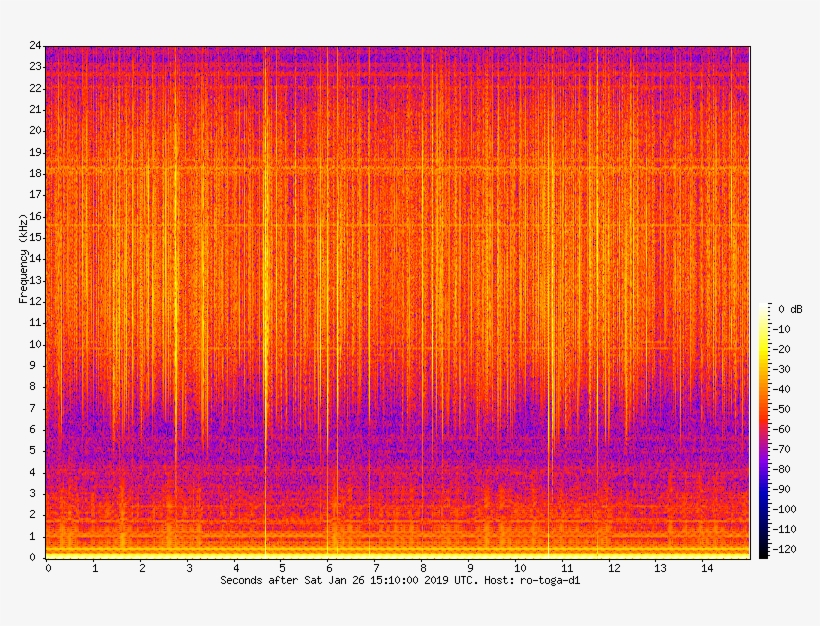The height and width of the screenshot is (626, 820).
Task: Click the rotated "Frequency (kHz)" axis title
Action: 22,258
